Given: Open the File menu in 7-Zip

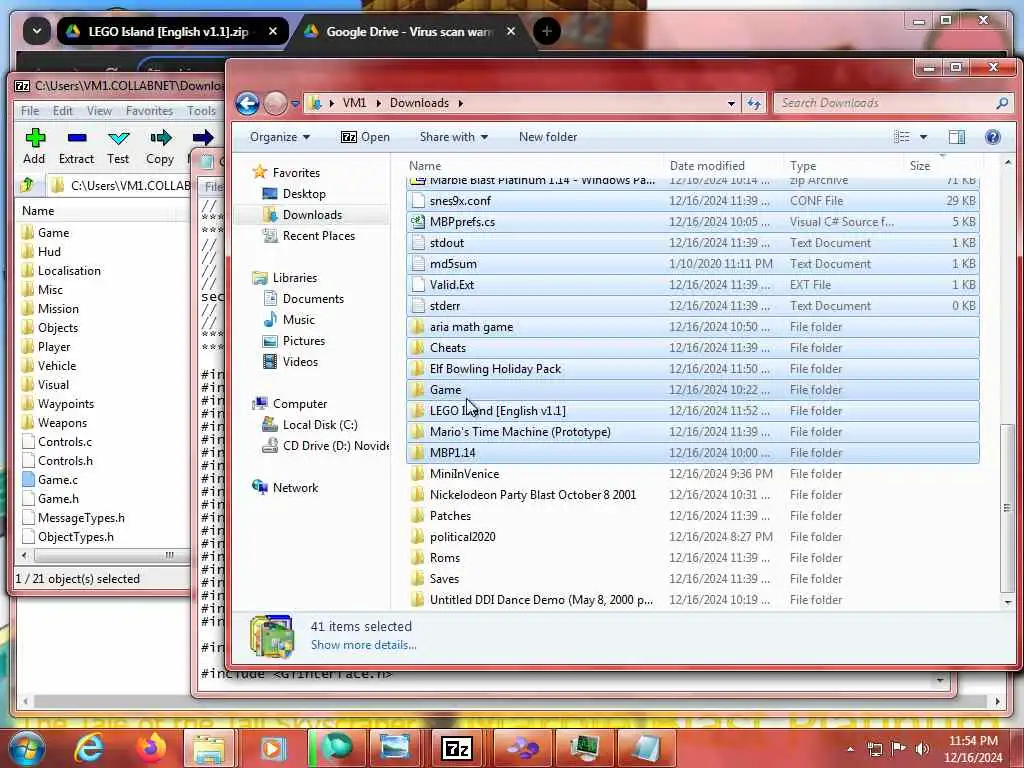Looking at the screenshot, I should pos(30,111).
